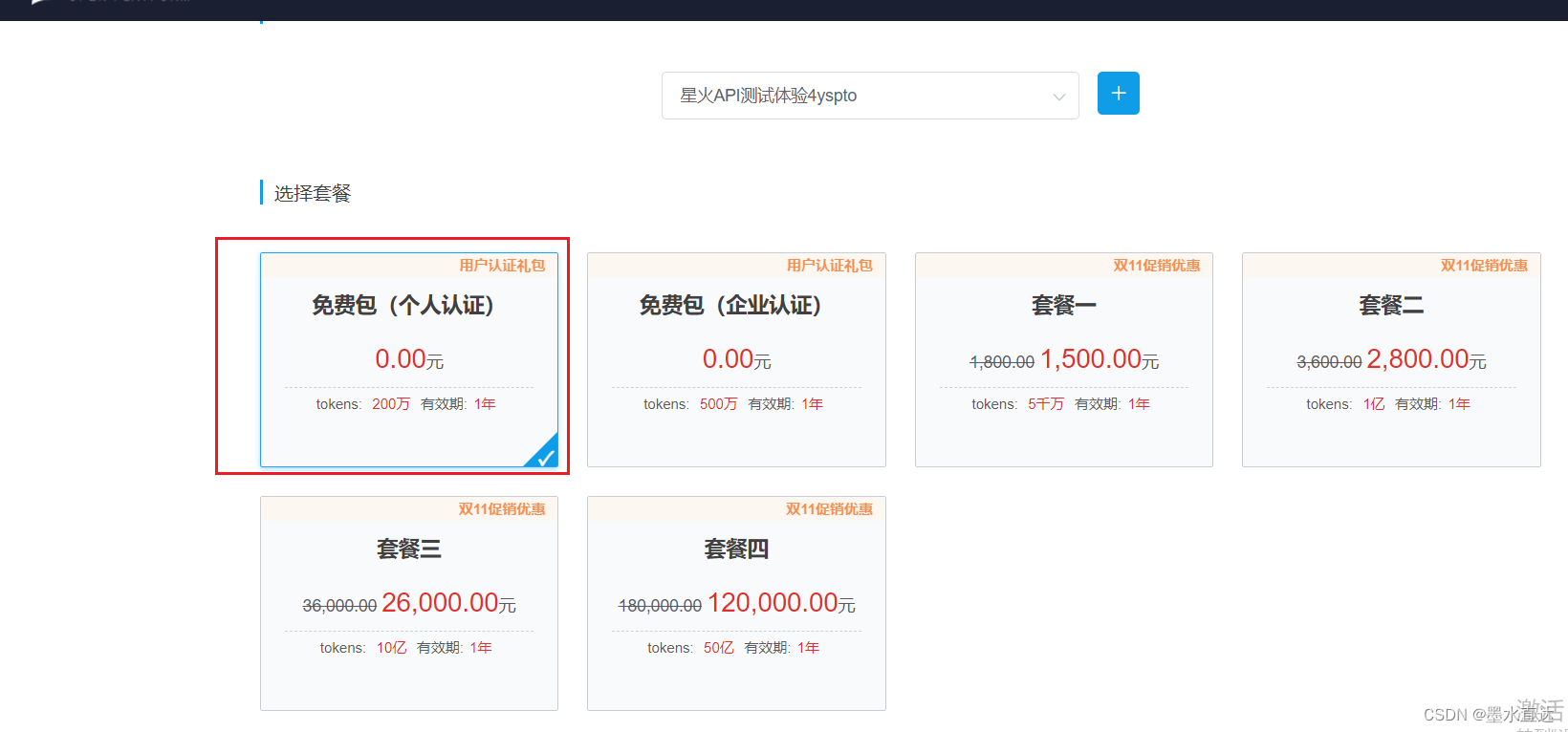Screen dimensions: 1568x732
Task: Click the crossed-out 1,800.00 original price
Action: pos(1002,362)
